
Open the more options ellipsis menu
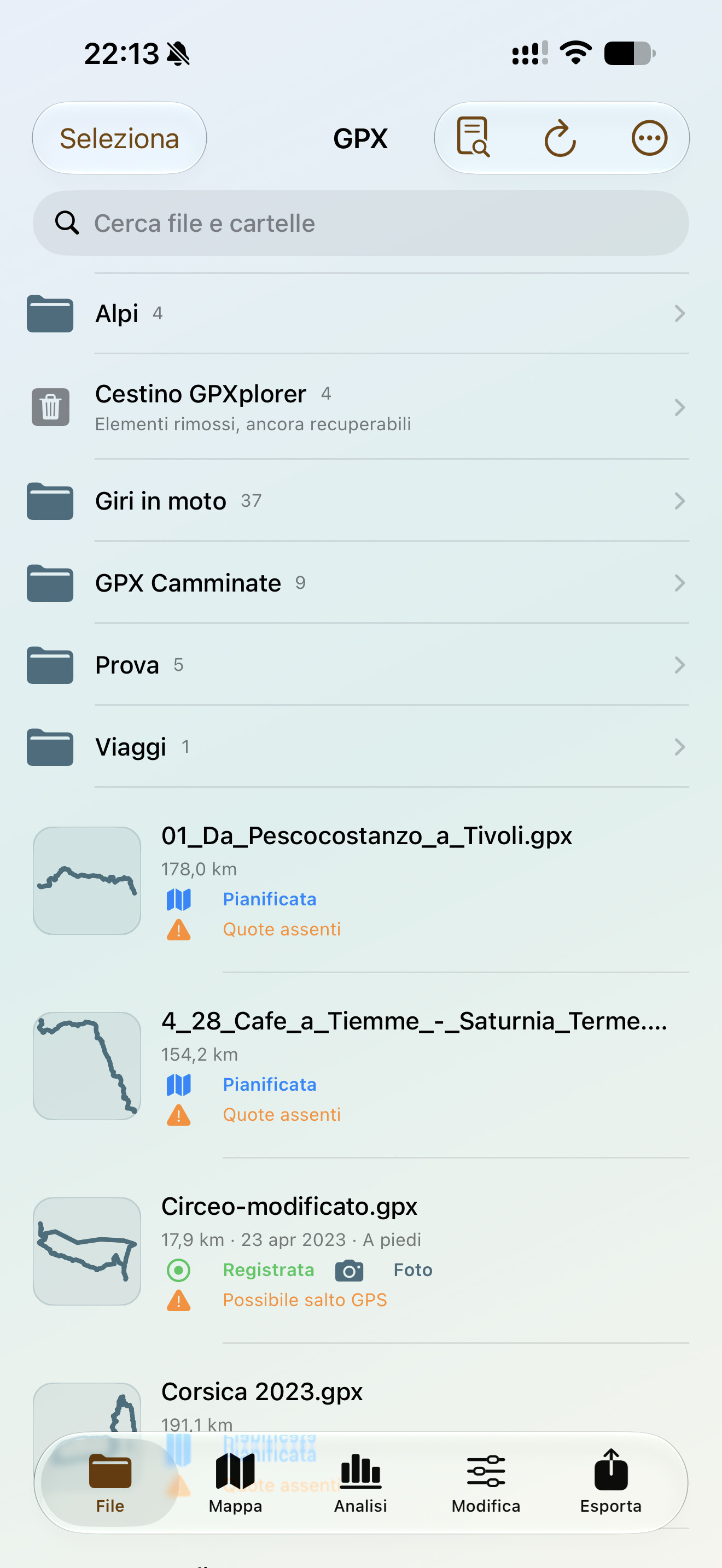tap(650, 138)
